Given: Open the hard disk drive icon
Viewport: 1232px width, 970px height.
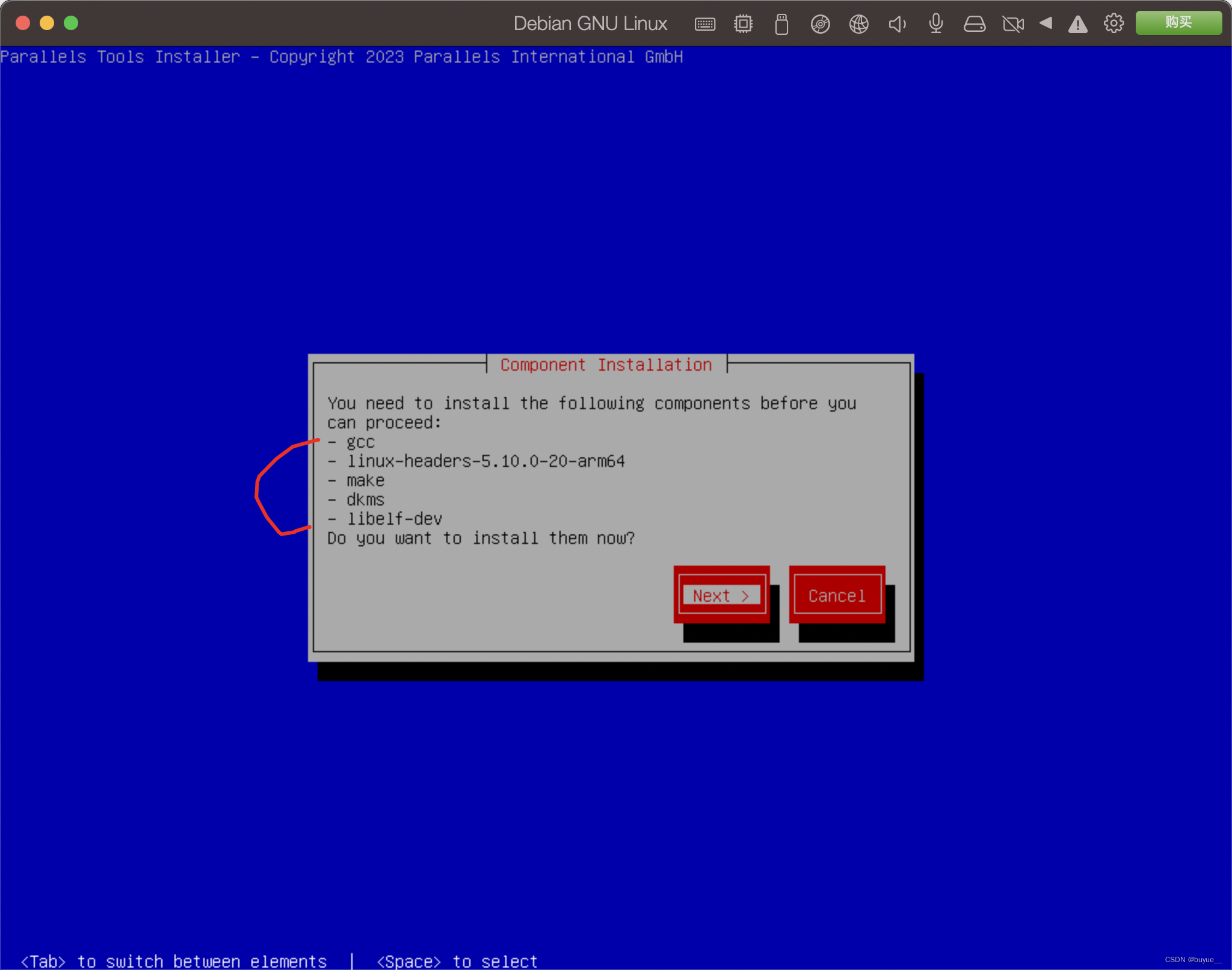Looking at the screenshot, I should [x=974, y=24].
